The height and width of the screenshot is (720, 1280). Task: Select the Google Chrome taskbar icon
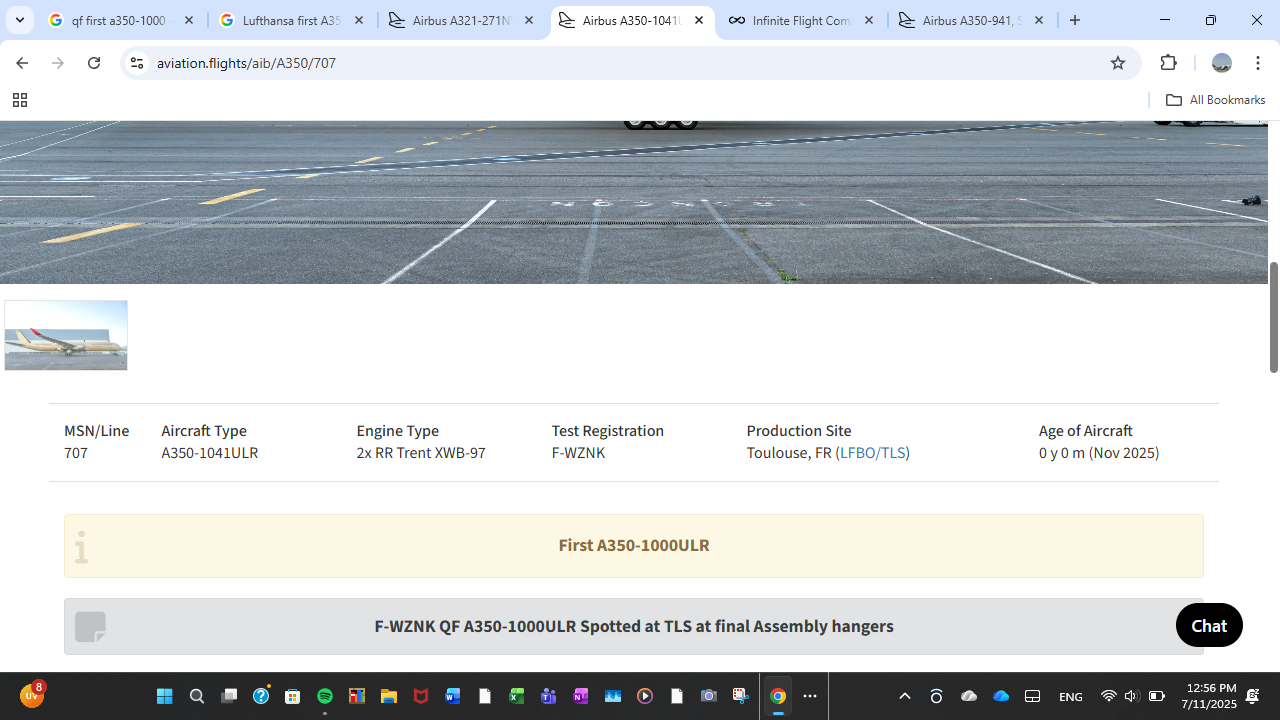pos(778,696)
